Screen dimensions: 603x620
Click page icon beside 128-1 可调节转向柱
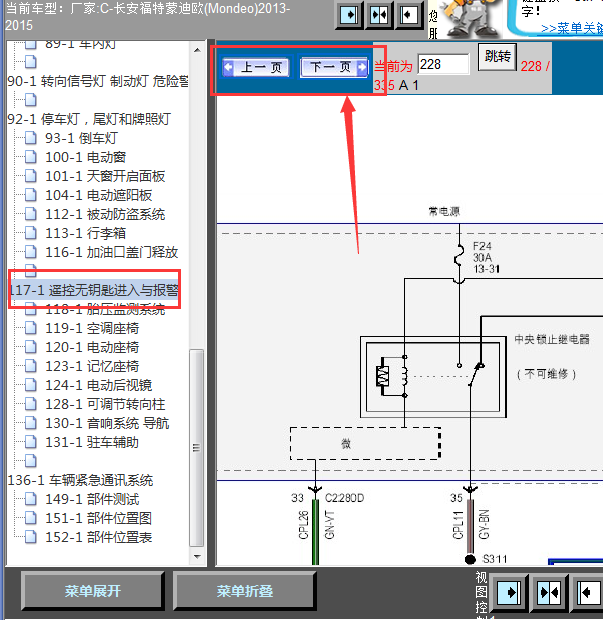pos(31,404)
